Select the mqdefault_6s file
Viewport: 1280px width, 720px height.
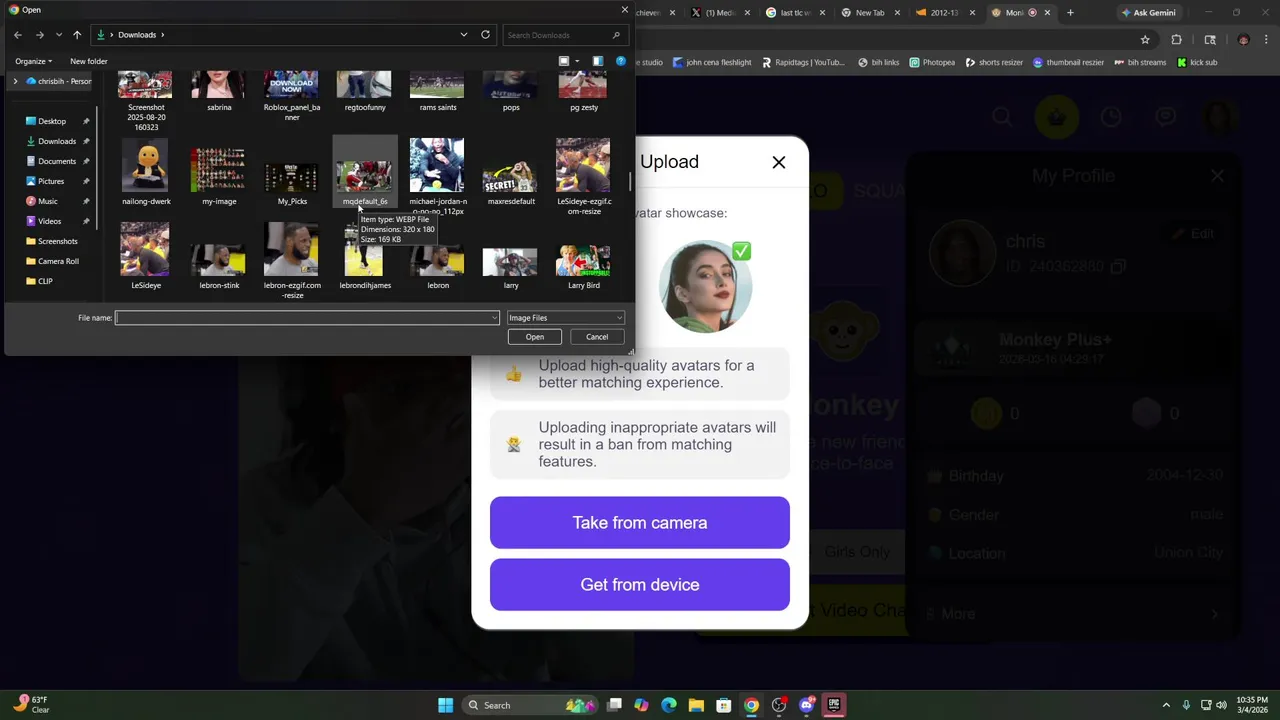pyautogui.click(x=365, y=172)
